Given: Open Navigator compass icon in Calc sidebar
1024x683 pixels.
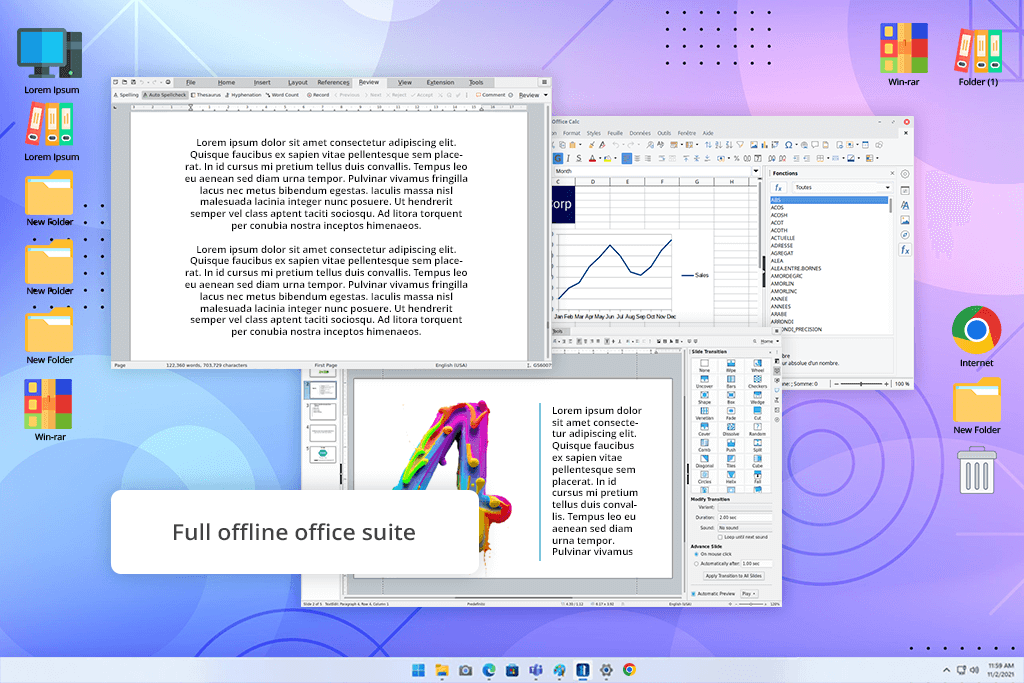Looking at the screenshot, I should point(905,235).
